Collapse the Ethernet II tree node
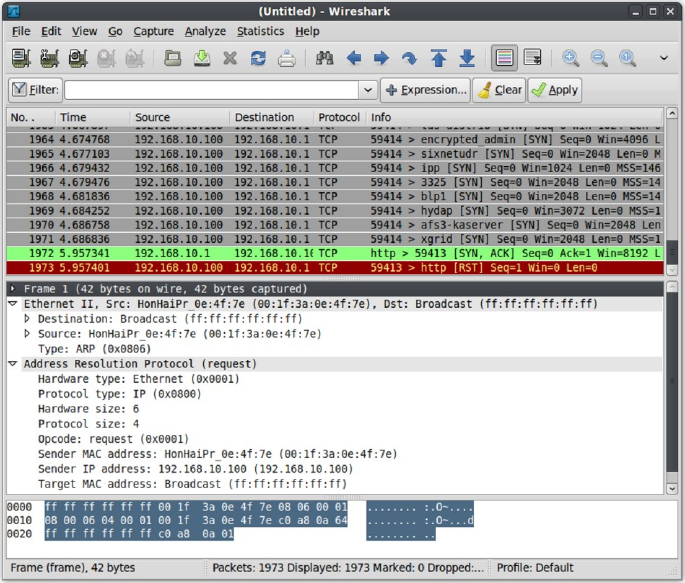 [13, 304]
